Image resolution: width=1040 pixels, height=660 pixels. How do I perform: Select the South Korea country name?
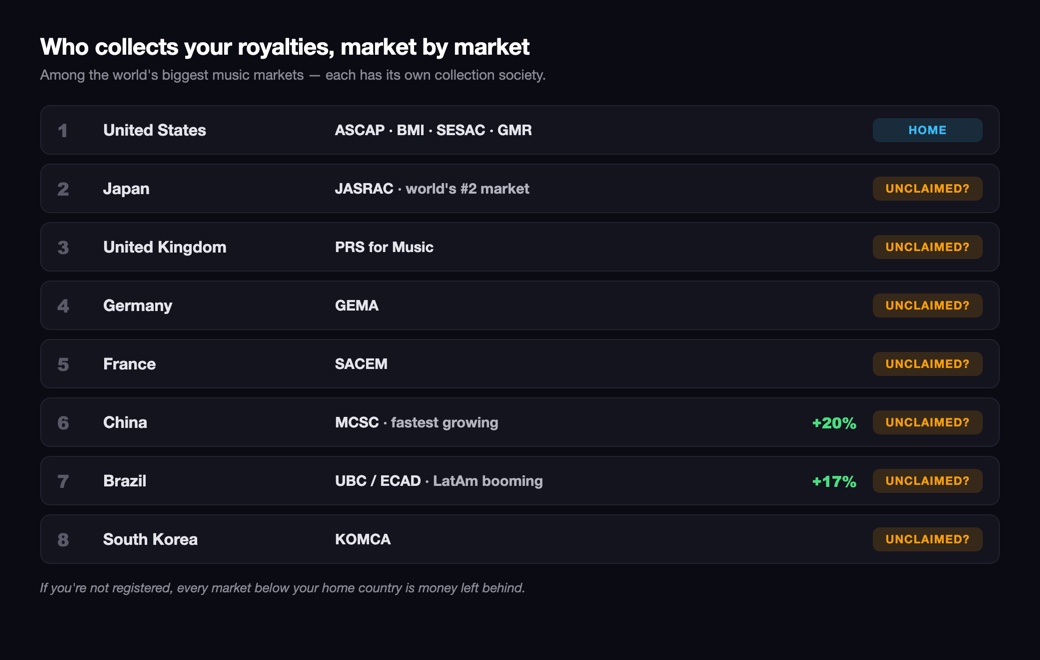[x=150, y=539]
